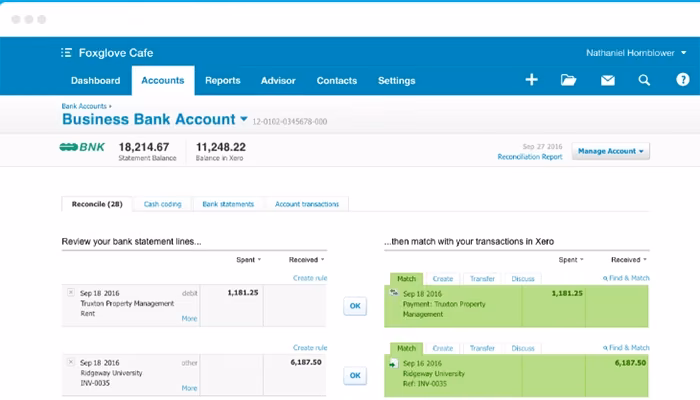Open the Settings menu
The image size is (700, 400).
(x=396, y=81)
